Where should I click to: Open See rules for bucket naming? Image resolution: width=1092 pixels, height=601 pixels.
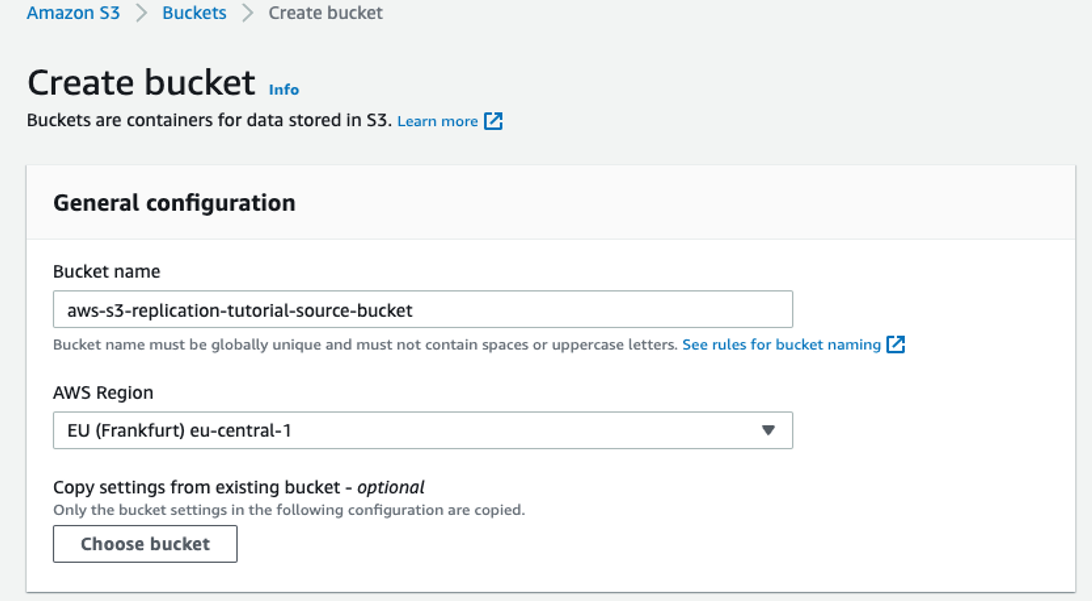781,344
